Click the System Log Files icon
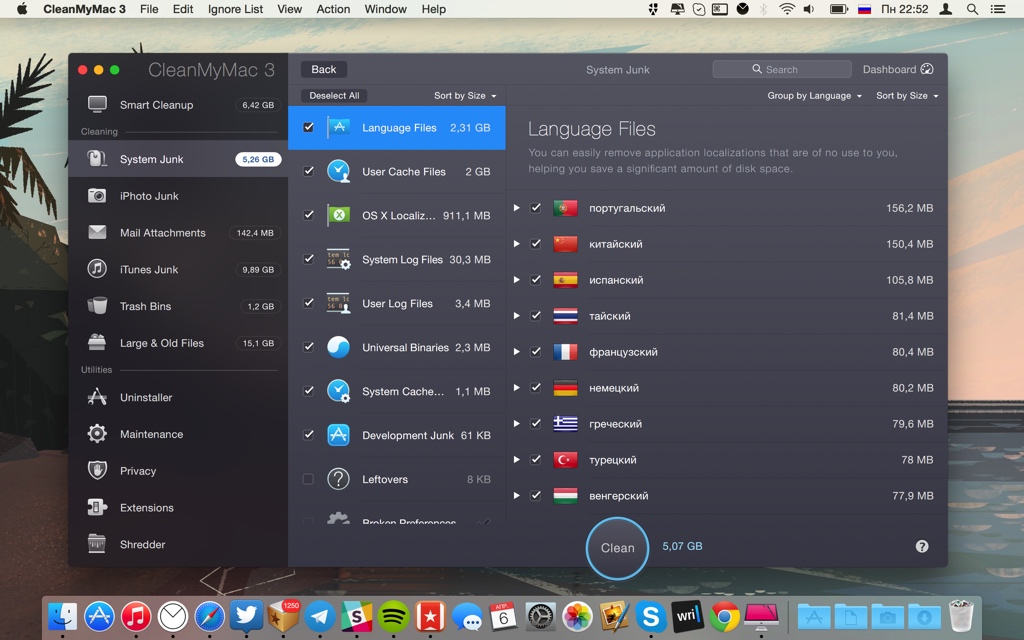The image size is (1024, 640). point(338,259)
